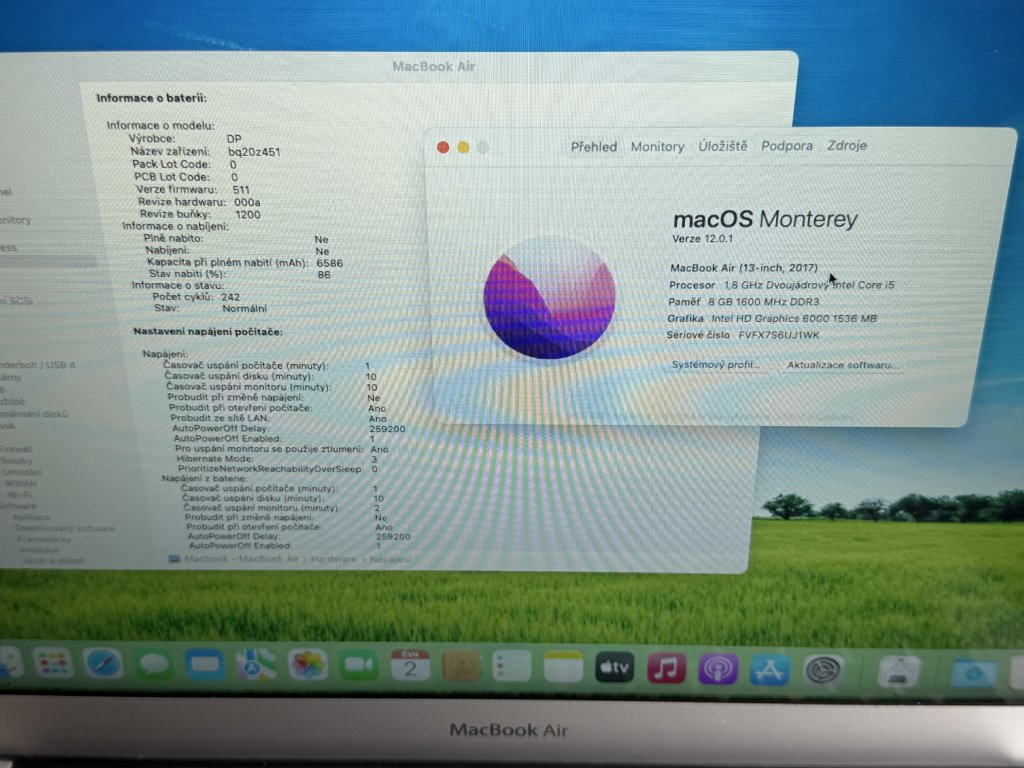Open the Calendar icon in the Dock

(x=409, y=666)
